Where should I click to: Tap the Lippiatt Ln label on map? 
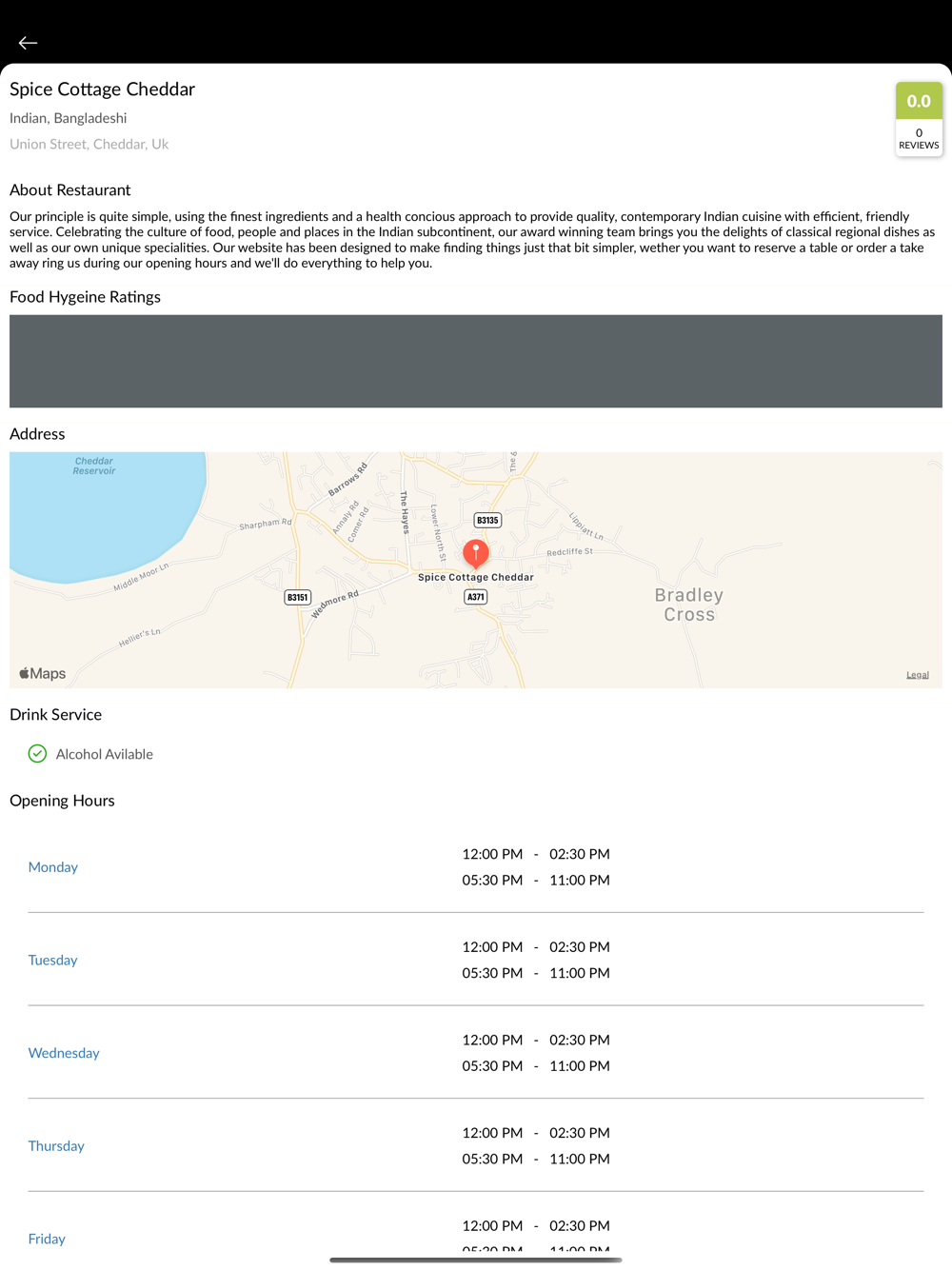(585, 526)
